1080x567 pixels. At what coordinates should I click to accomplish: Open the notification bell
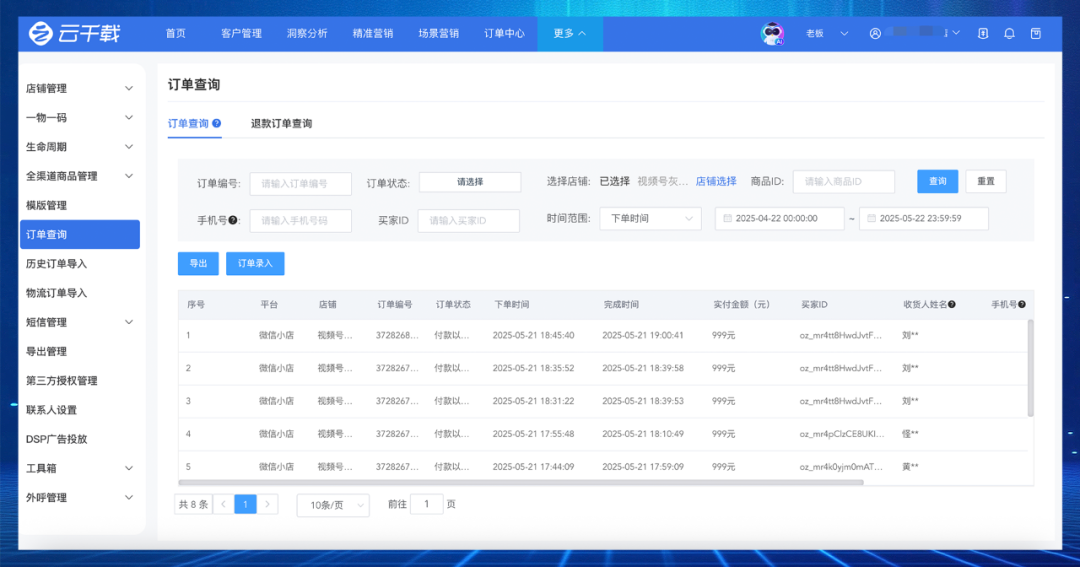(1009, 34)
